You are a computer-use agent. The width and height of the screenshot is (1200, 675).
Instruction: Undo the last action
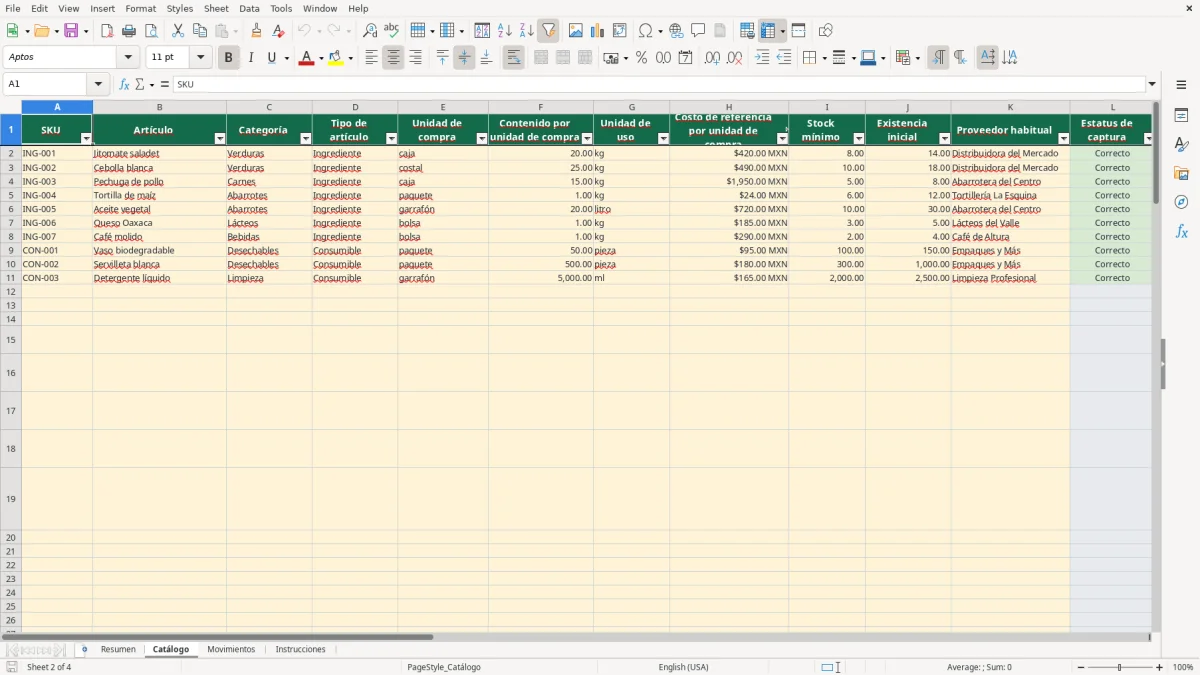point(304,31)
